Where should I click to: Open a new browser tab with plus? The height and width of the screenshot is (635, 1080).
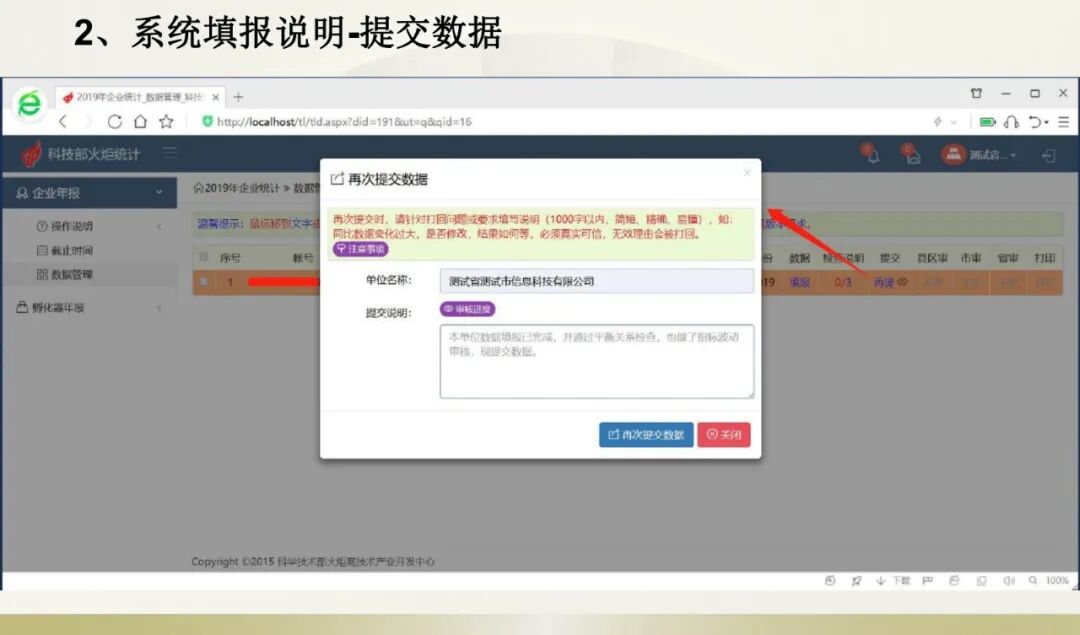(x=238, y=97)
